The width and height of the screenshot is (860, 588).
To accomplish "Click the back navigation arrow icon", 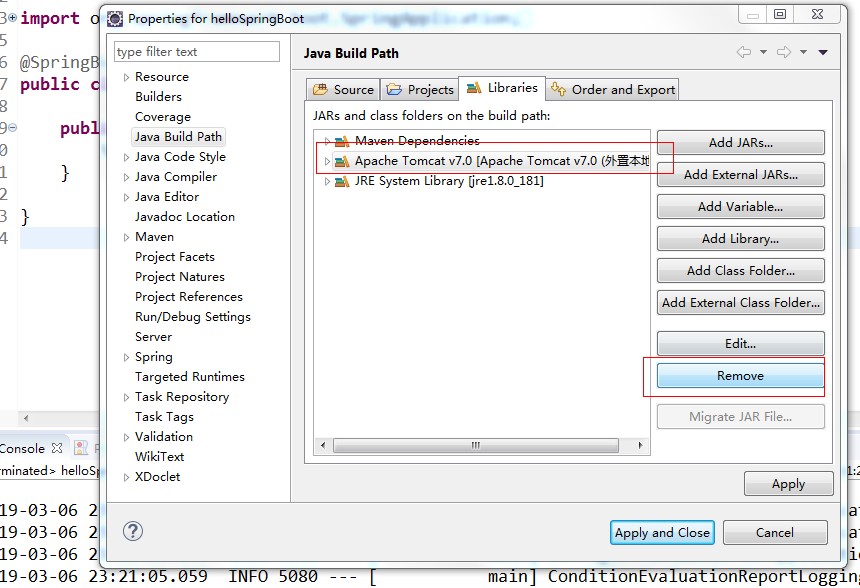I will (x=744, y=52).
